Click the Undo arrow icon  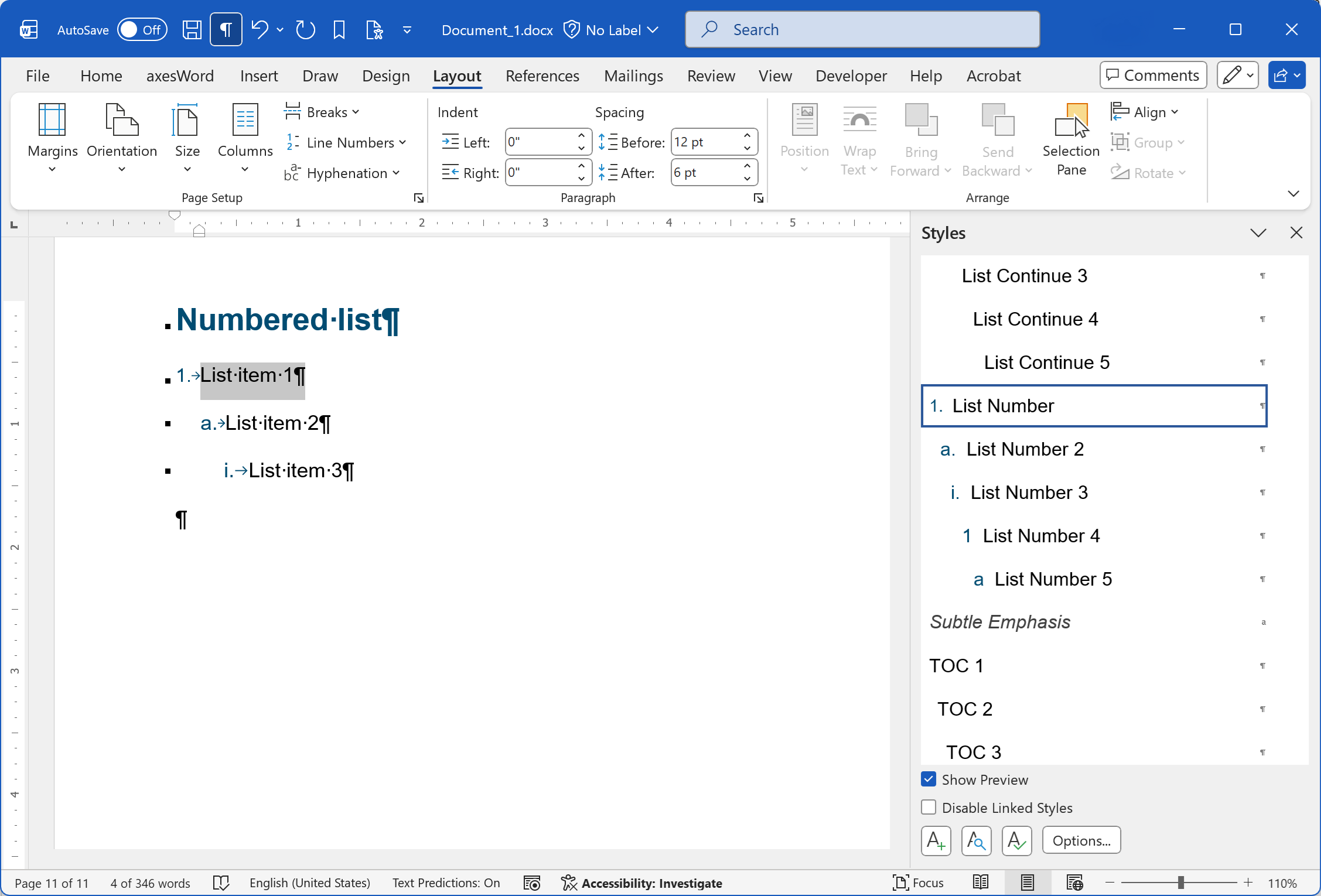[260, 30]
